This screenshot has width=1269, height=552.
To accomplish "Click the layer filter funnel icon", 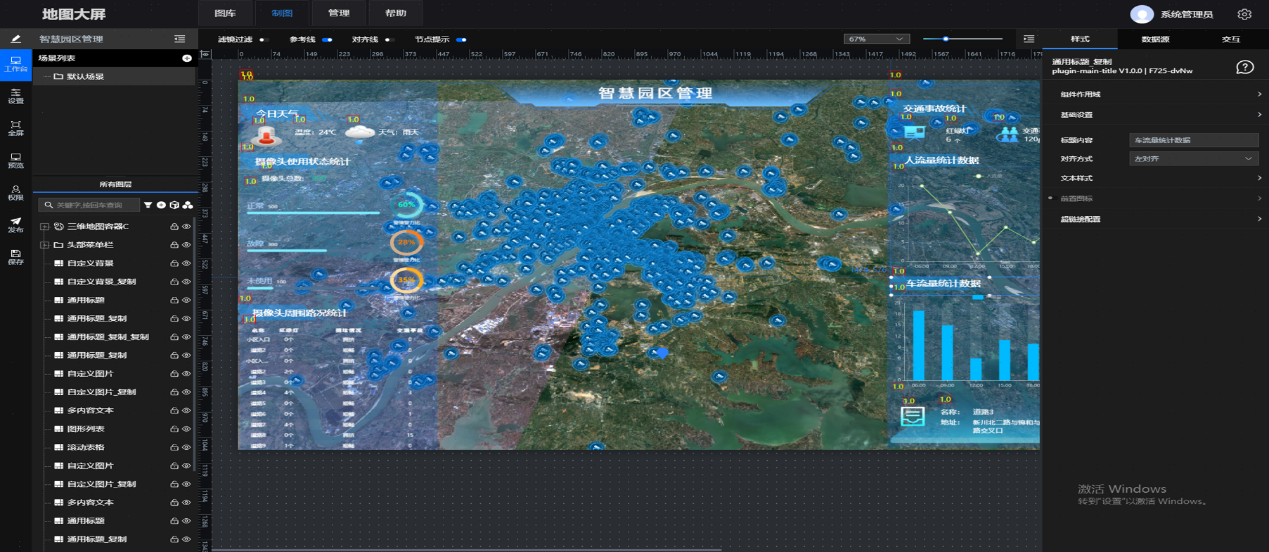I will (148, 205).
